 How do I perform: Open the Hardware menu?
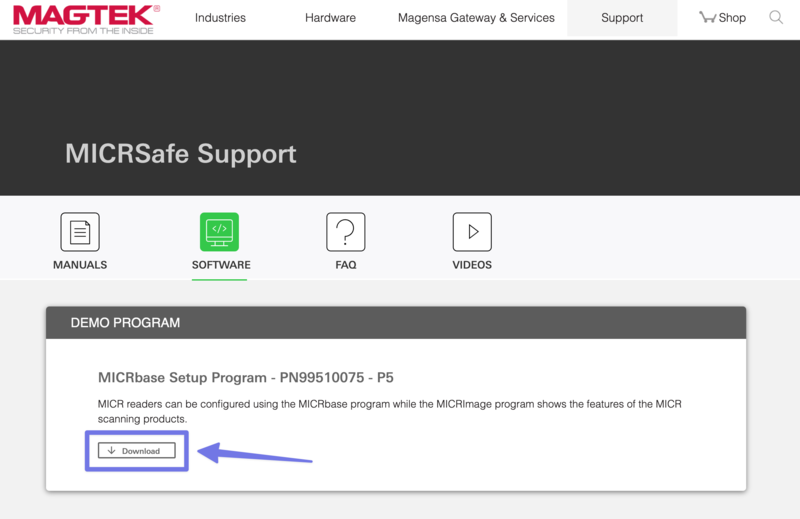click(x=330, y=18)
